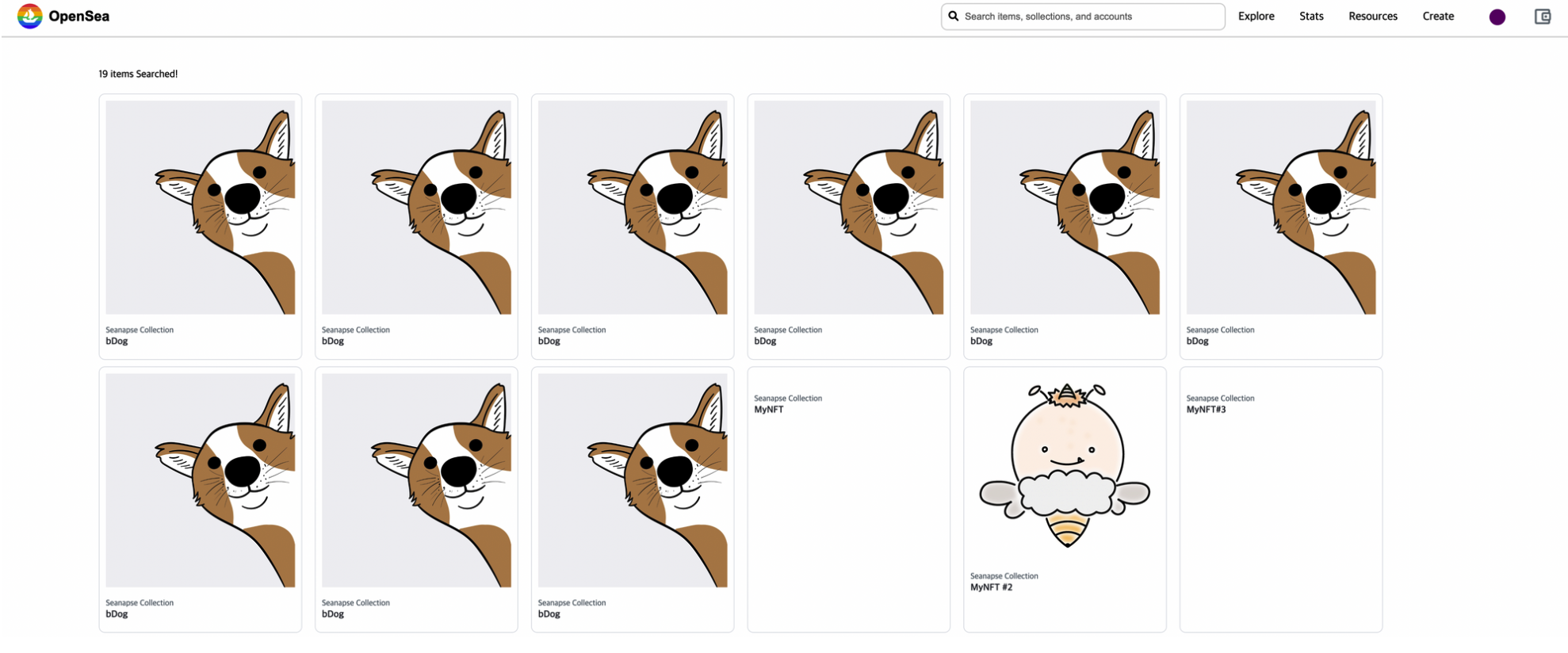Open the MyNFT card without image
This screenshot has height=653, width=1568.
pyautogui.click(x=848, y=499)
